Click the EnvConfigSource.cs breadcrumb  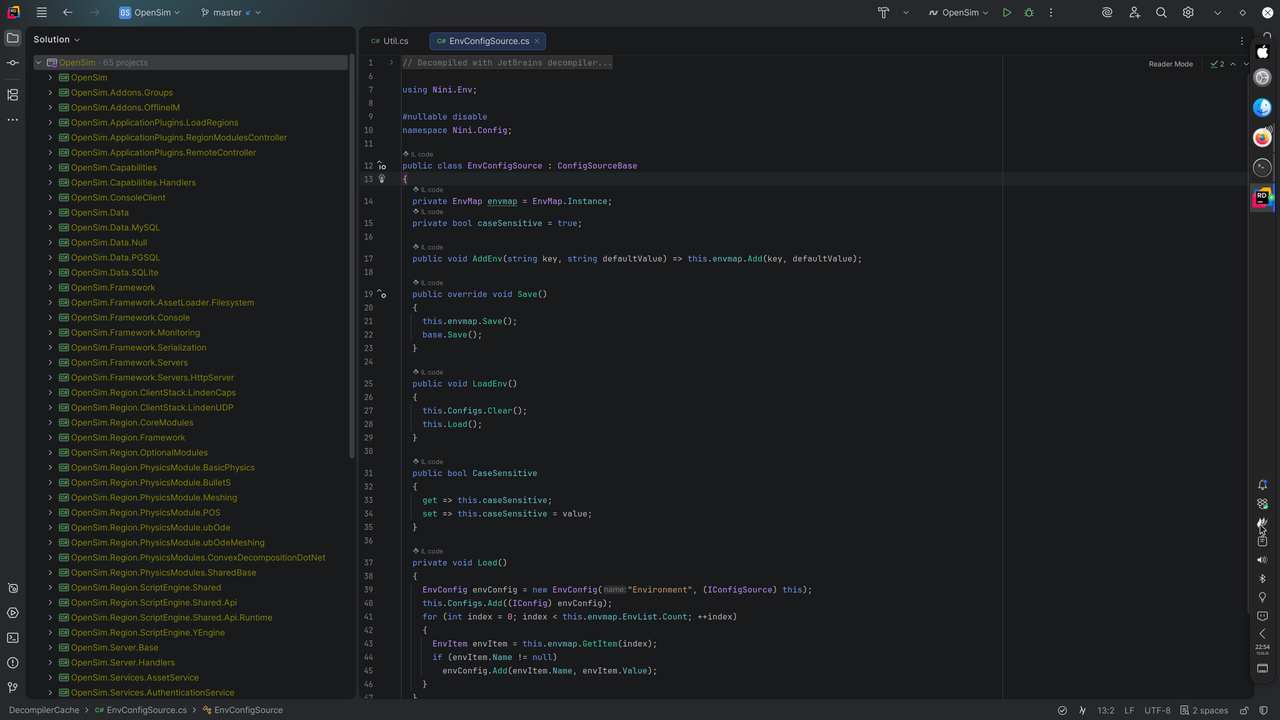[x=140, y=710]
